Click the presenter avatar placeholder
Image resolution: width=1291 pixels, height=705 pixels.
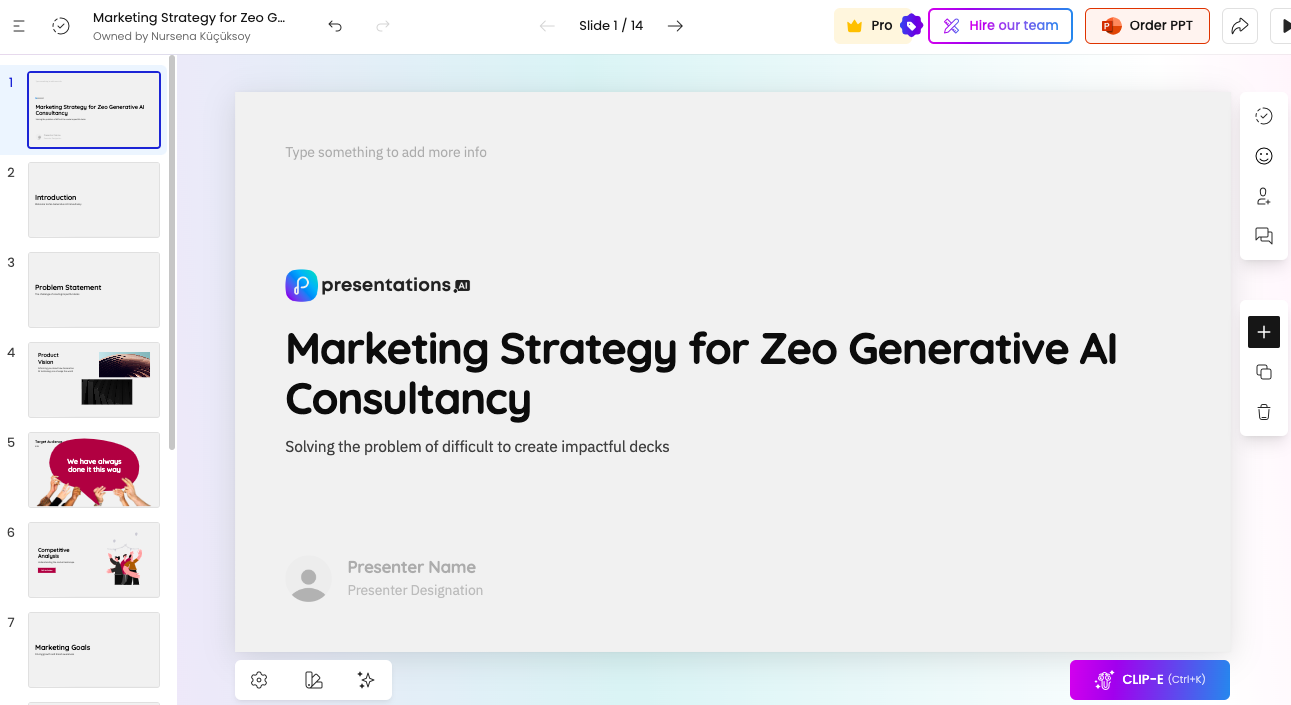(309, 579)
